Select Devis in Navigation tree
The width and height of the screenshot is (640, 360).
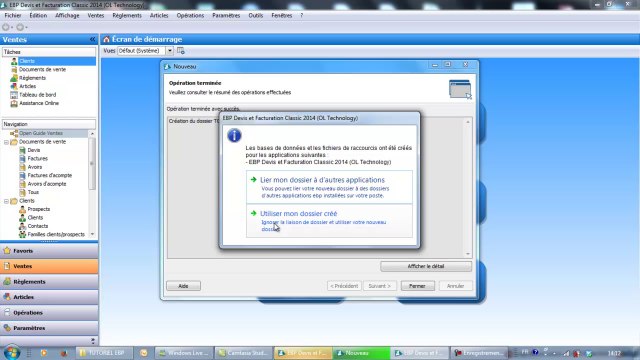pyautogui.click(x=33, y=150)
